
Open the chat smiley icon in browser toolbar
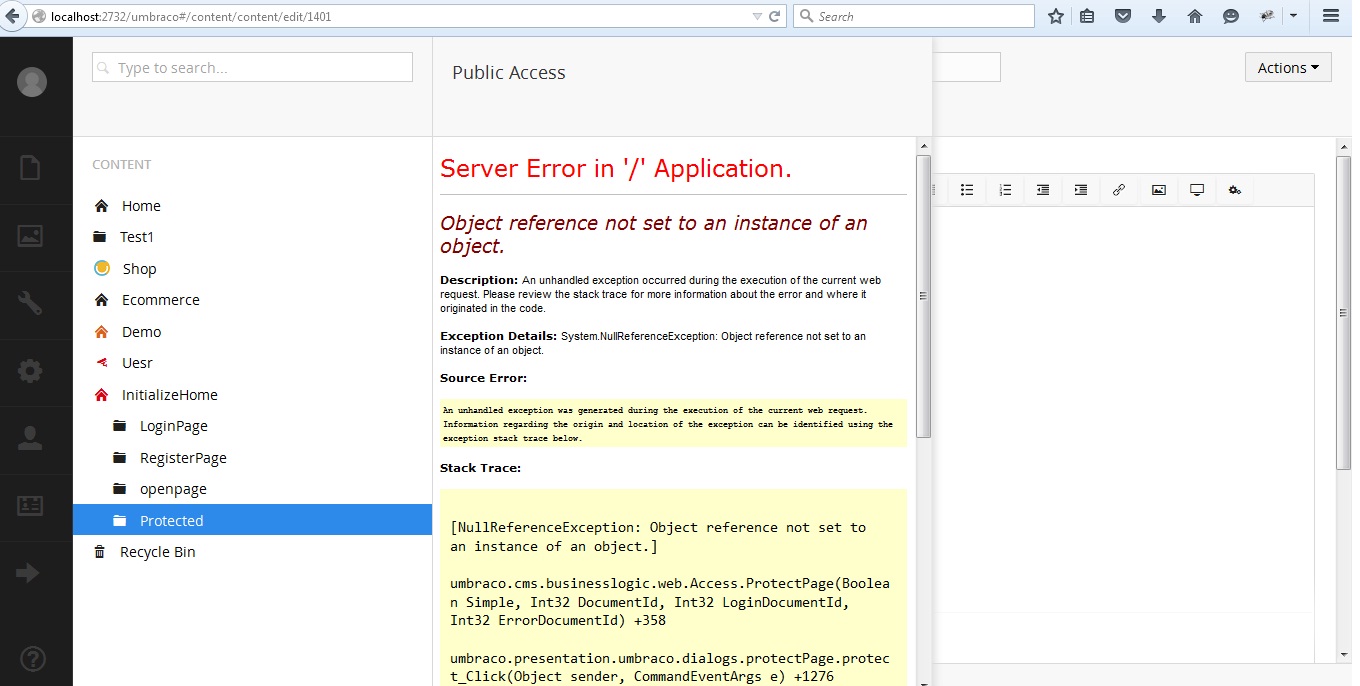click(x=1231, y=16)
